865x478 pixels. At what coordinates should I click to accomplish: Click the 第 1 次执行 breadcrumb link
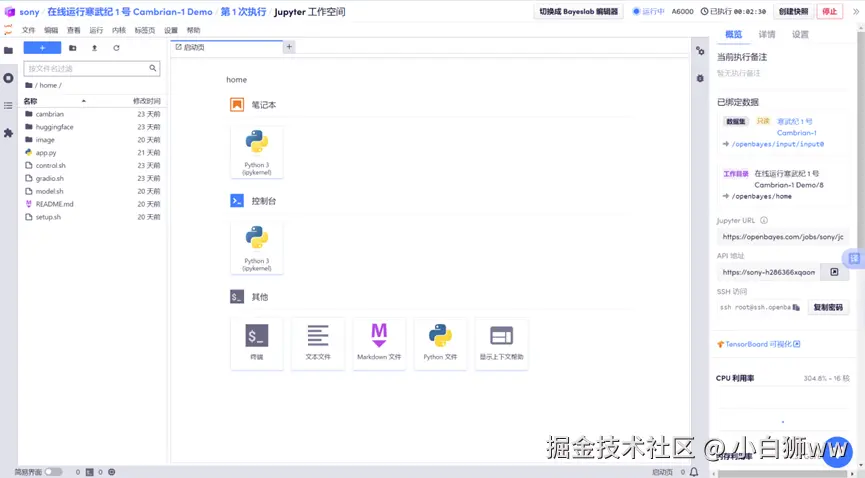(x=243, y=12)
